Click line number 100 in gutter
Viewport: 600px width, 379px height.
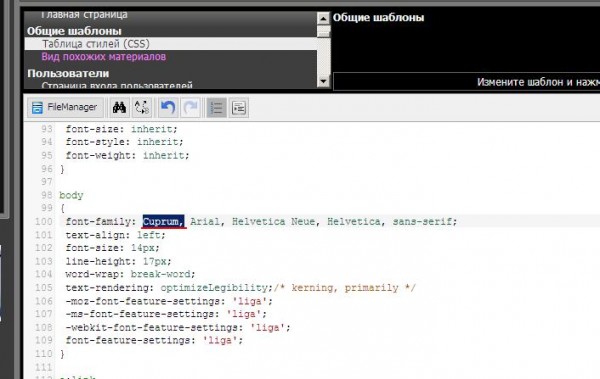pos(44,221)
